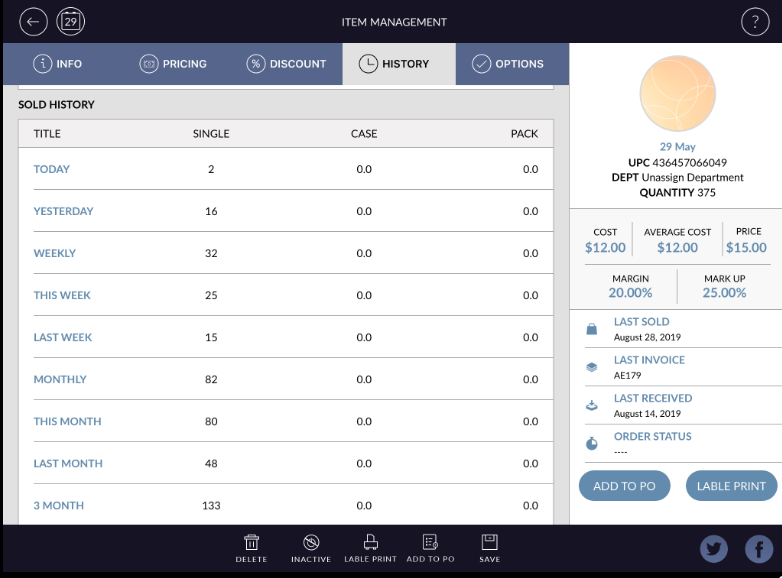Open the help question mark icon

click(x=754, y=22)
